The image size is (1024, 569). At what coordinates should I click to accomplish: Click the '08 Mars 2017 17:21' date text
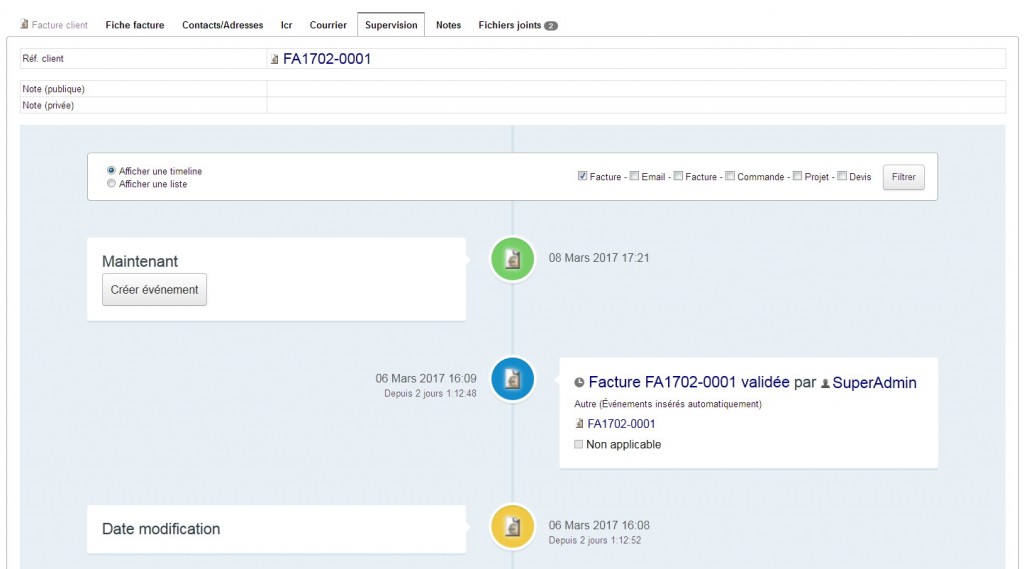tap(599, 258)
